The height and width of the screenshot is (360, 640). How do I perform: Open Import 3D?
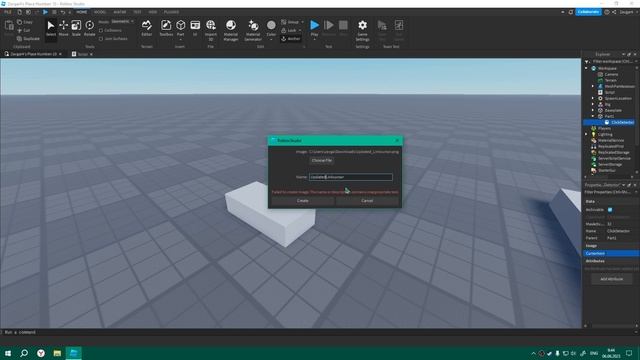[211, 30]
